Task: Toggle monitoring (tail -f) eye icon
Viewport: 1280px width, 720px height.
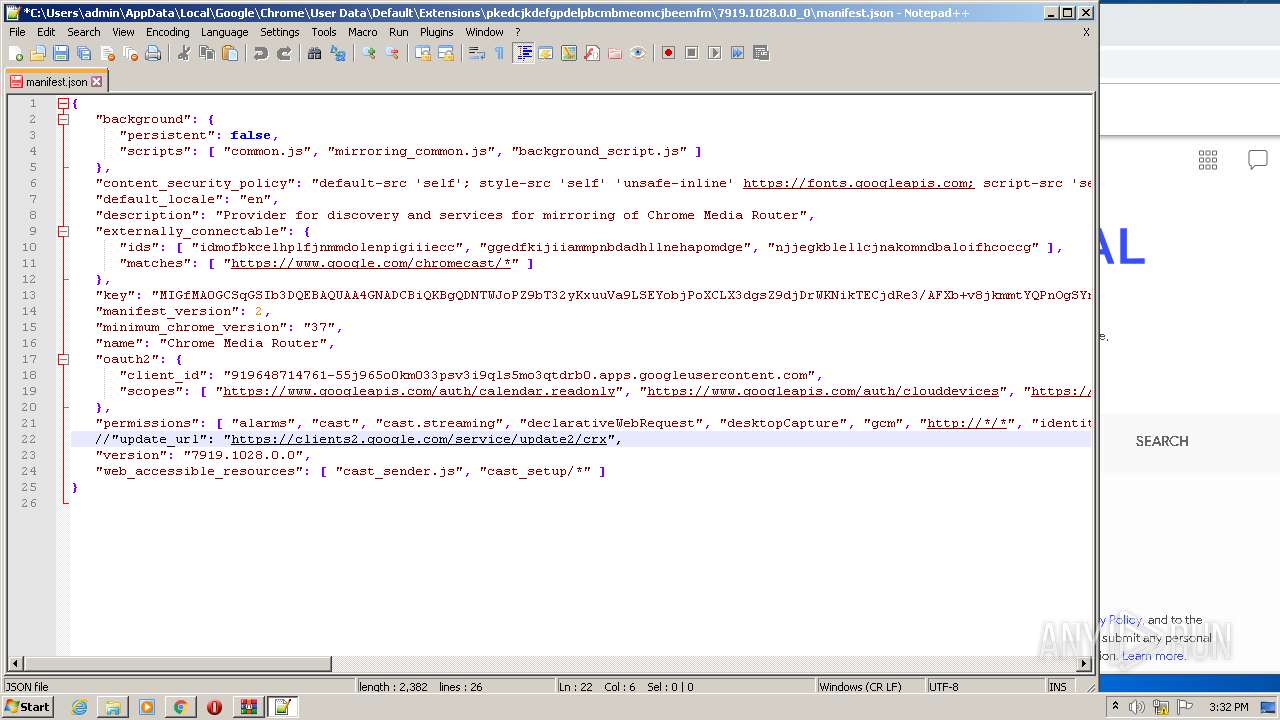Action: click(x=638, y=53)
